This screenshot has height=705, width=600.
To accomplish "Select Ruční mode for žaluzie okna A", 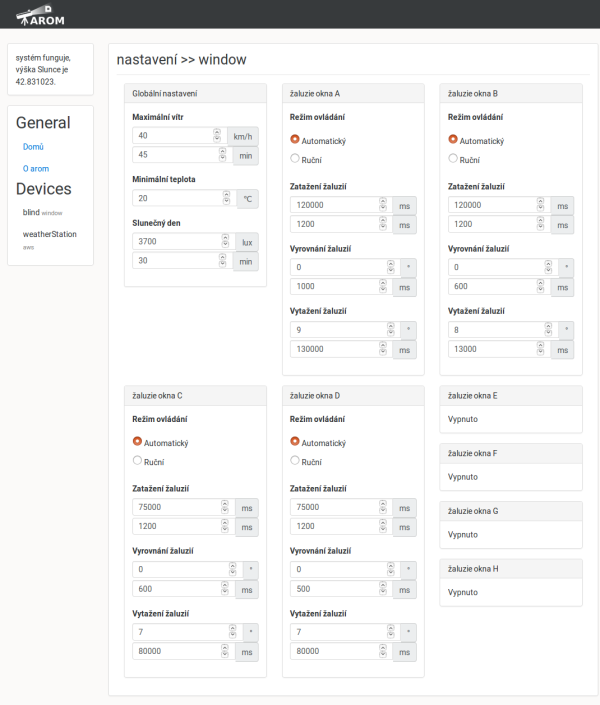I will pyautogui.click(x=295, y=158).
